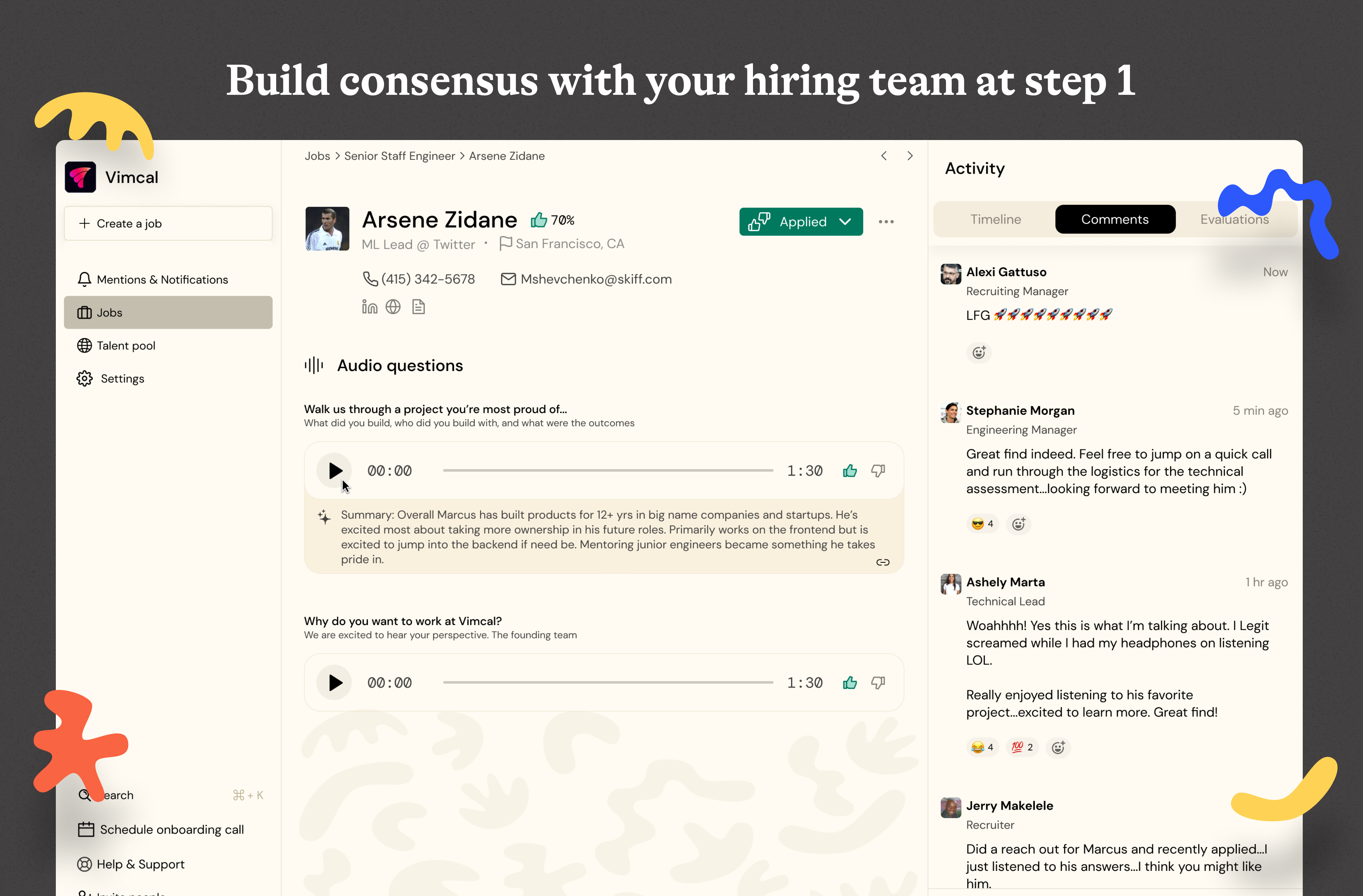Go to next candidate arrow
Screen dimensions: 1363x896
pos(910,156)
